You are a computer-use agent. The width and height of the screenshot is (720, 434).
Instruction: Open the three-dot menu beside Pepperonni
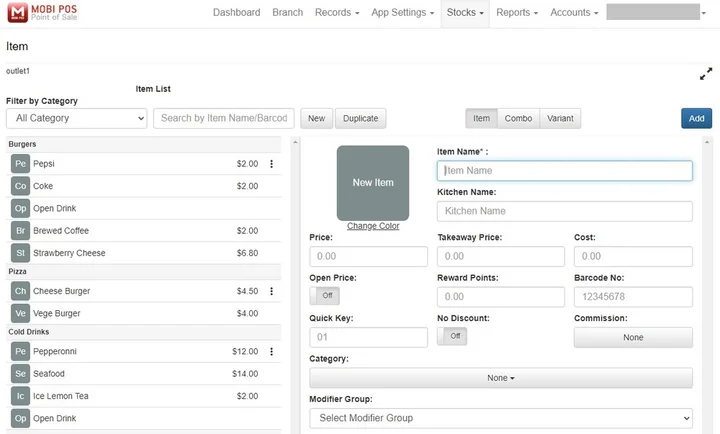(271, 352)
